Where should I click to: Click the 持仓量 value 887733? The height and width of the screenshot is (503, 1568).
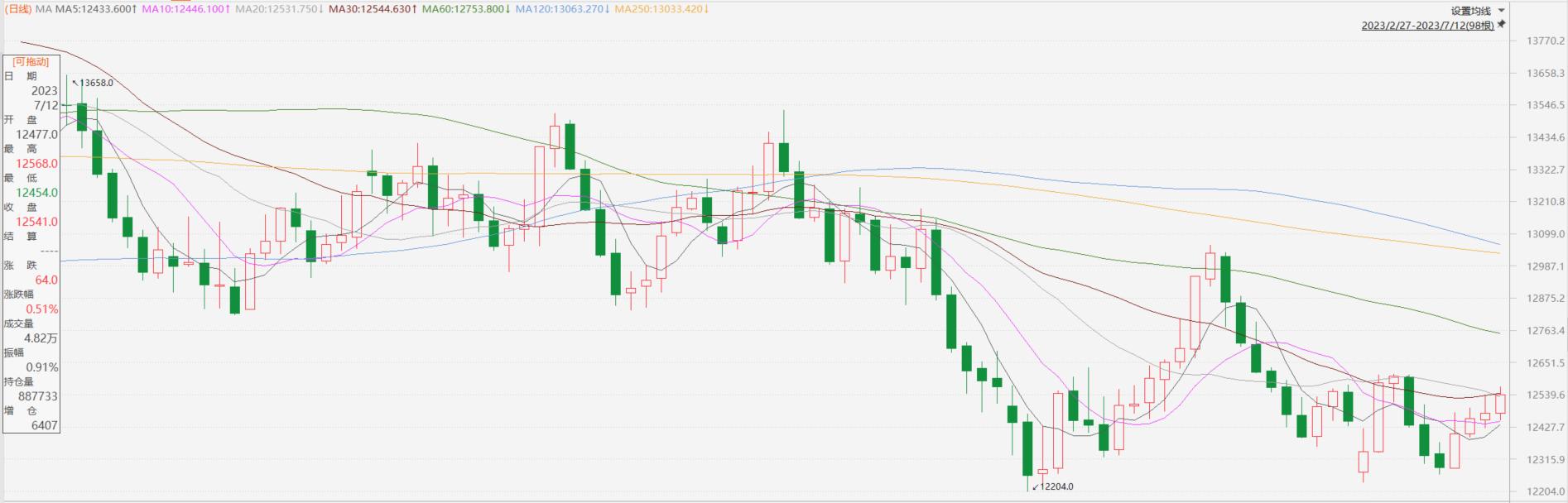[x=39, y=396]
